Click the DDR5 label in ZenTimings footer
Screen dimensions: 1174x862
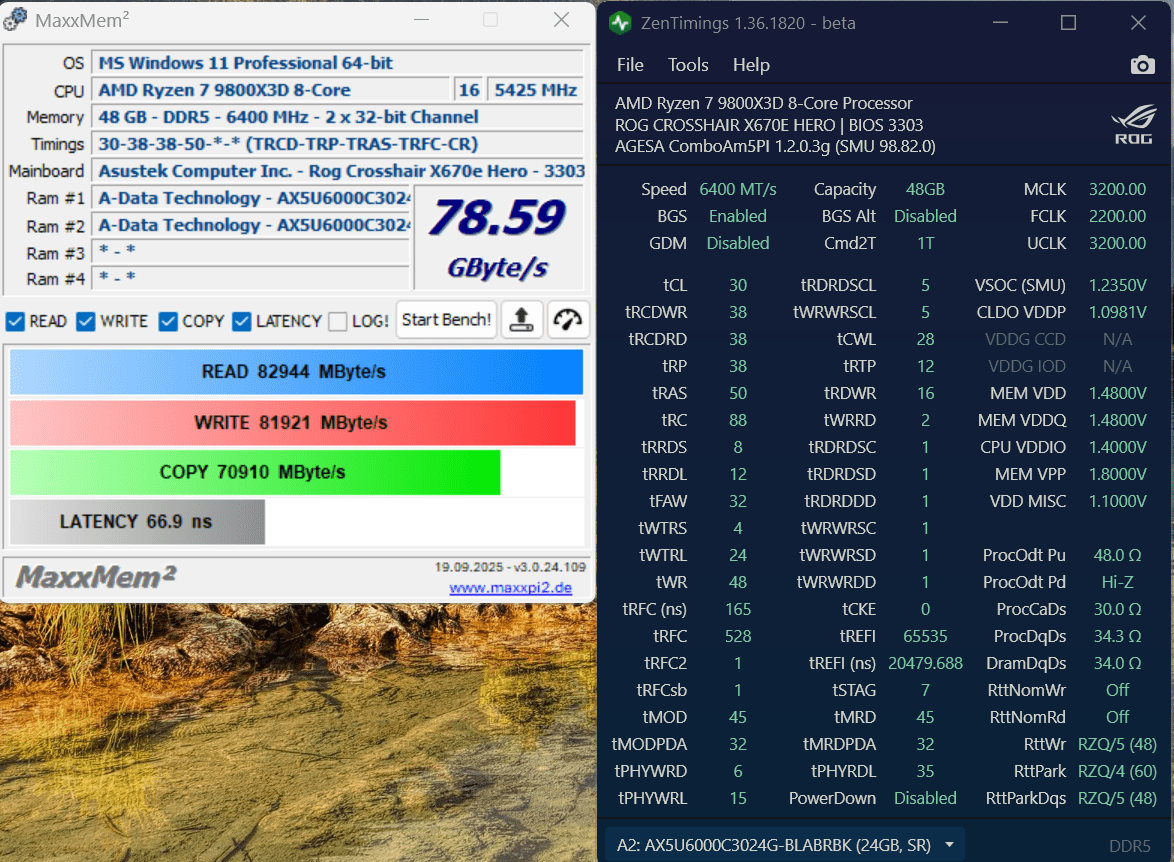(1129, 846)
